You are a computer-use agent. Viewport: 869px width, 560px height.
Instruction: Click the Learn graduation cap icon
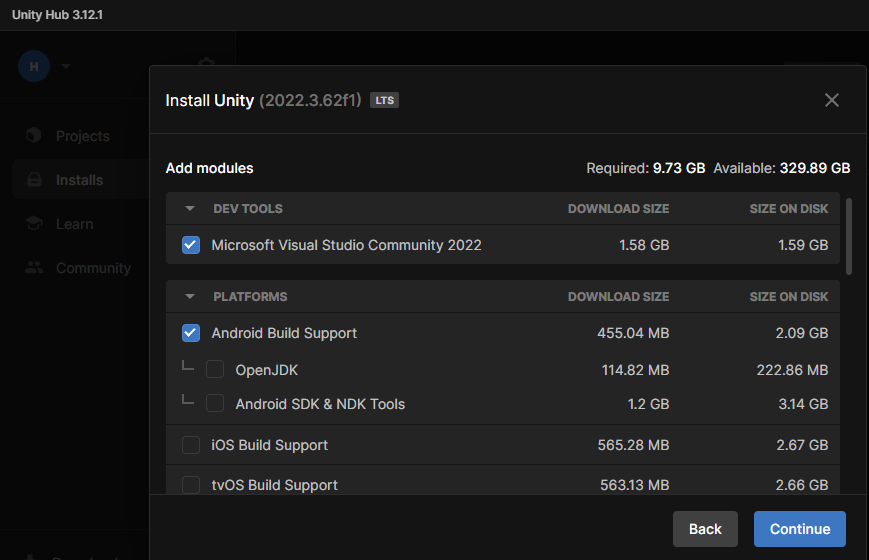pyautogui.click(x=34, y=223)
